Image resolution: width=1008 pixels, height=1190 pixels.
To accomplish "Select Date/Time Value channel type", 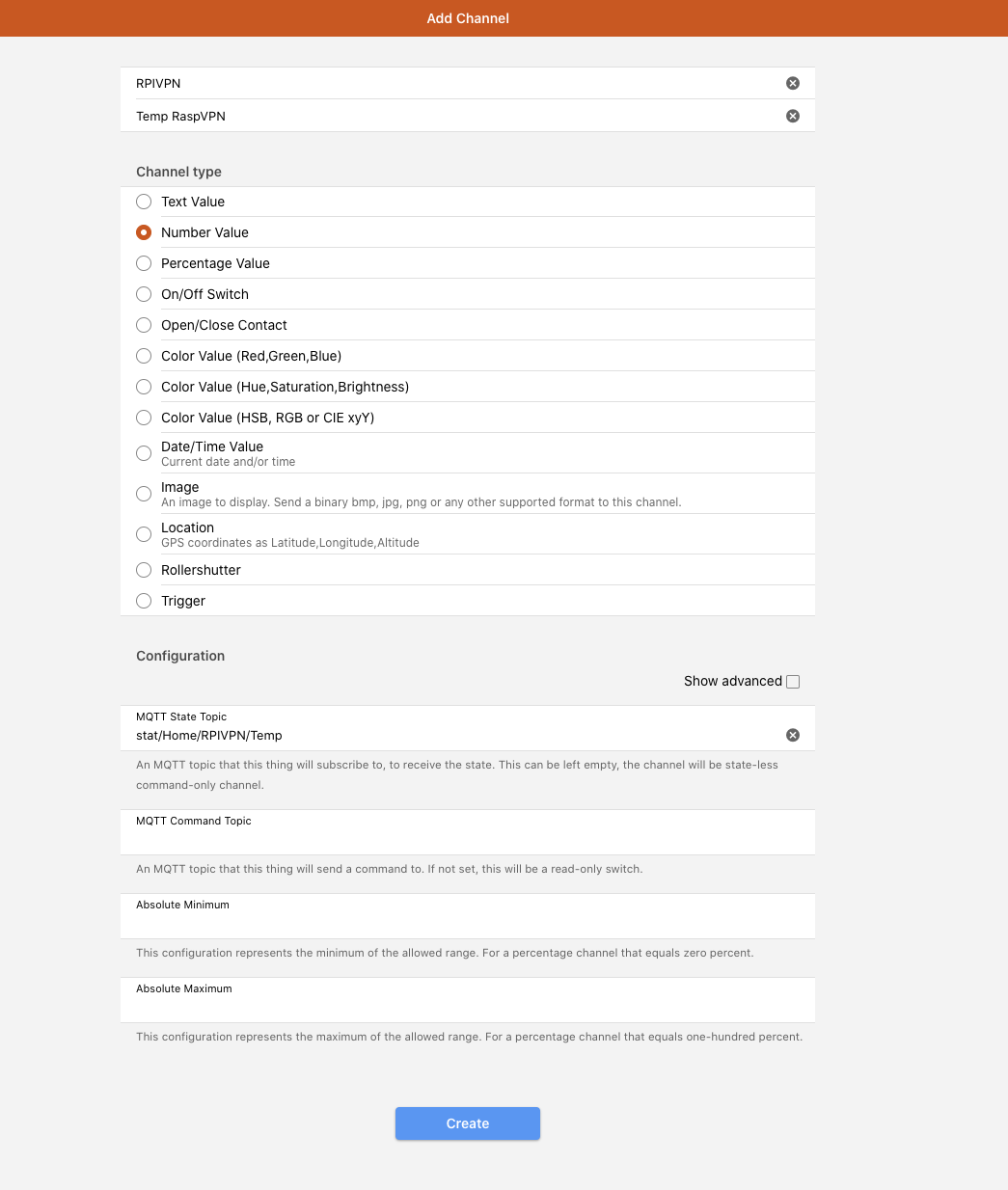I will click(144, 453).
